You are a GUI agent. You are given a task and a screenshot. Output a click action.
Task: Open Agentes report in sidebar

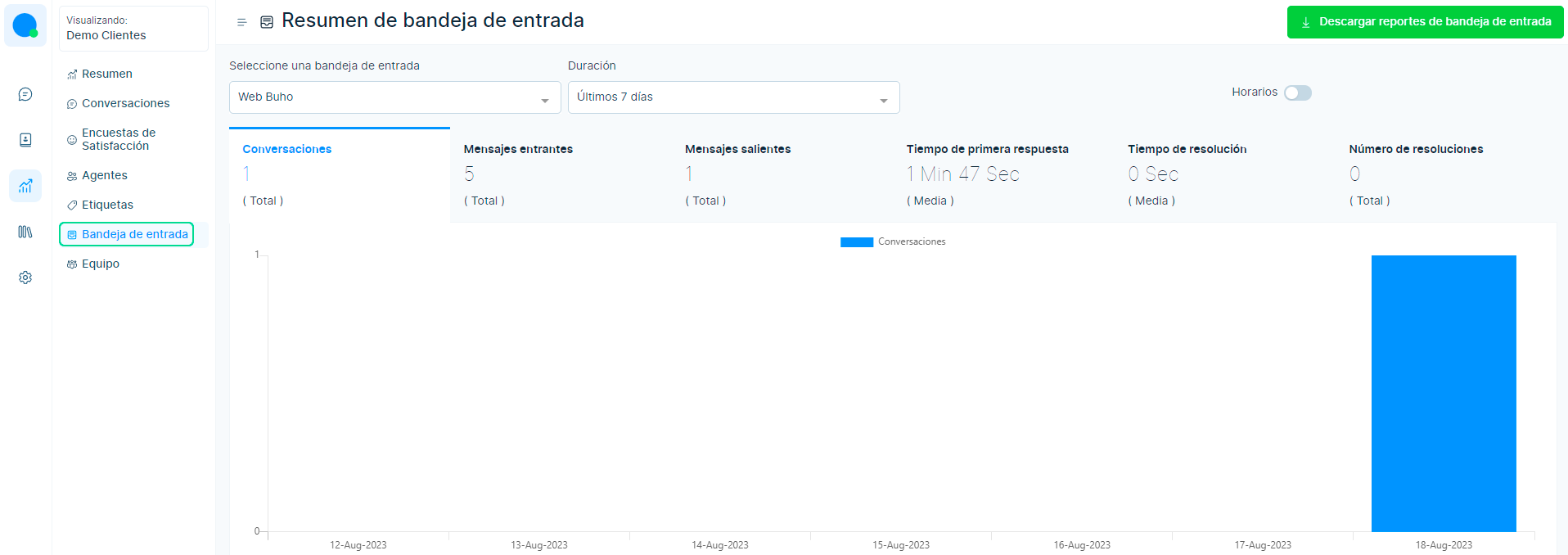104,175
